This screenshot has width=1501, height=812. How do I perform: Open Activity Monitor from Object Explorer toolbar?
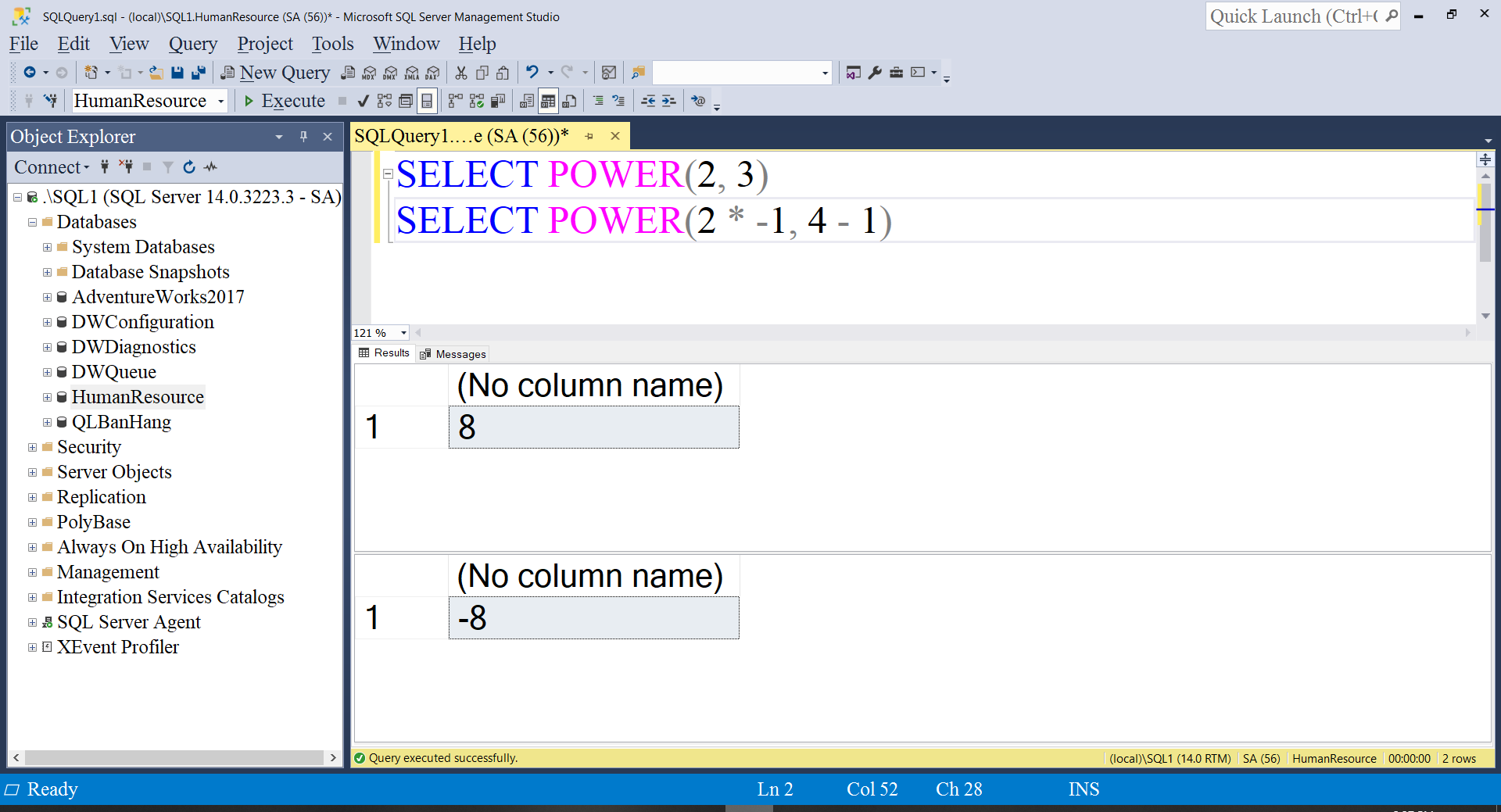pos(211,166)
